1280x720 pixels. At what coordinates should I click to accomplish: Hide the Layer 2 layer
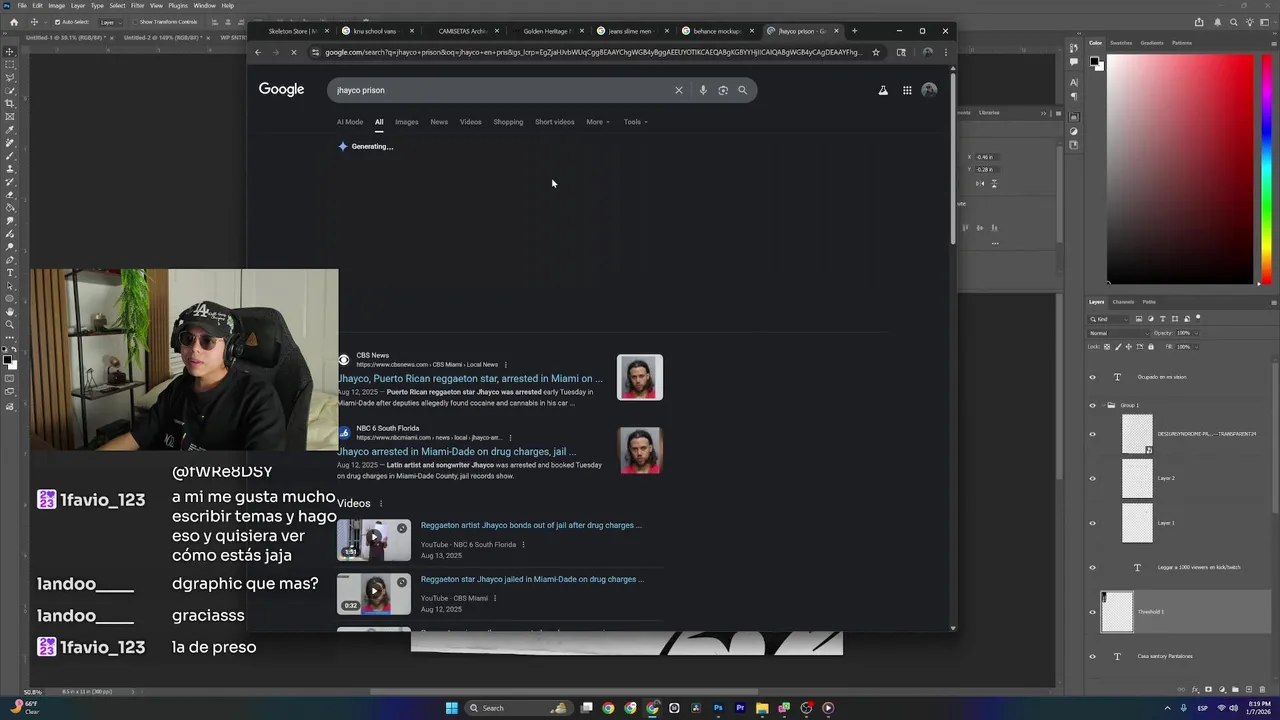coord(1092,478)
